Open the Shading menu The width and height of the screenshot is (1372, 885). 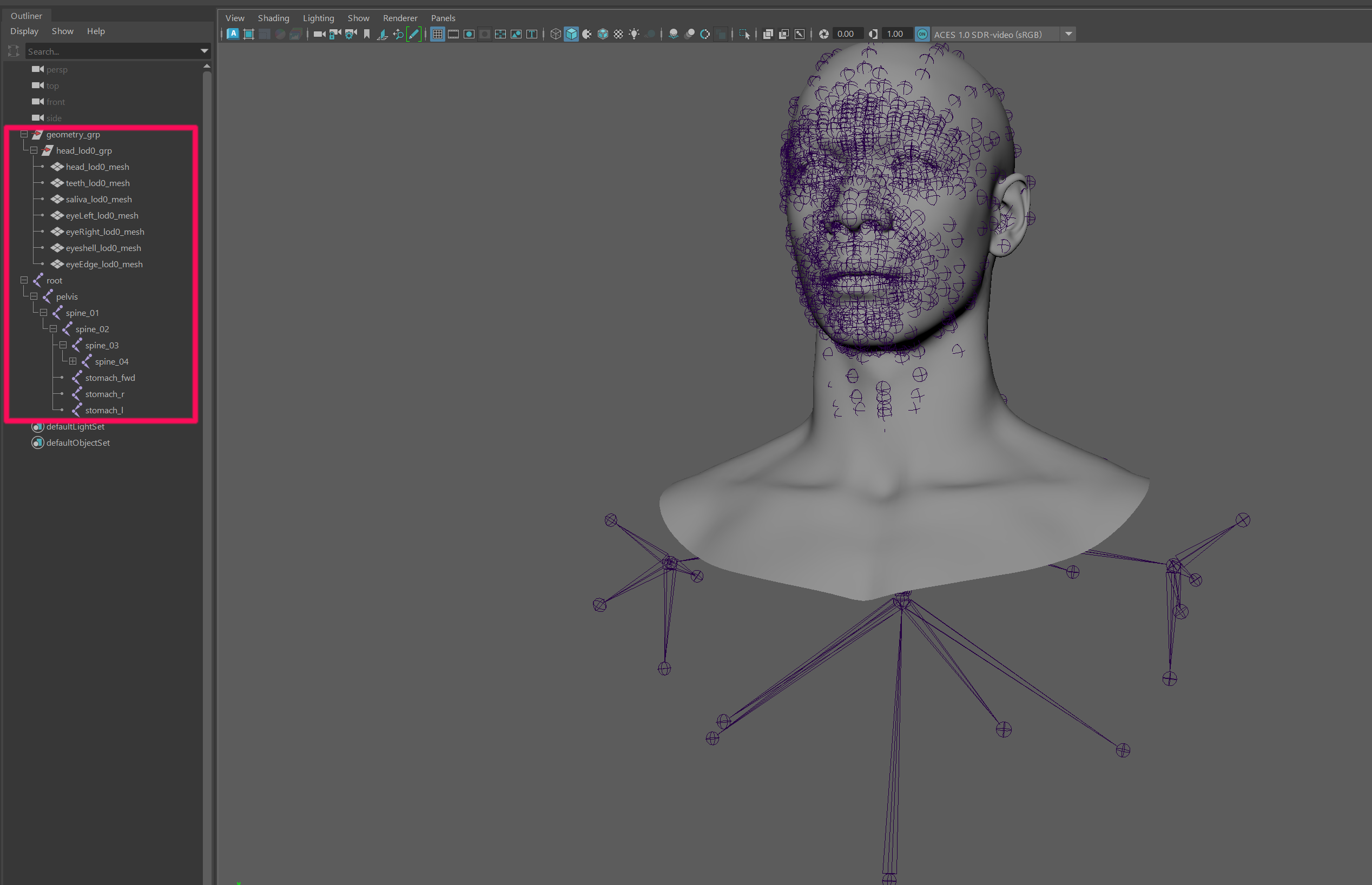click(x=273, y=18)
